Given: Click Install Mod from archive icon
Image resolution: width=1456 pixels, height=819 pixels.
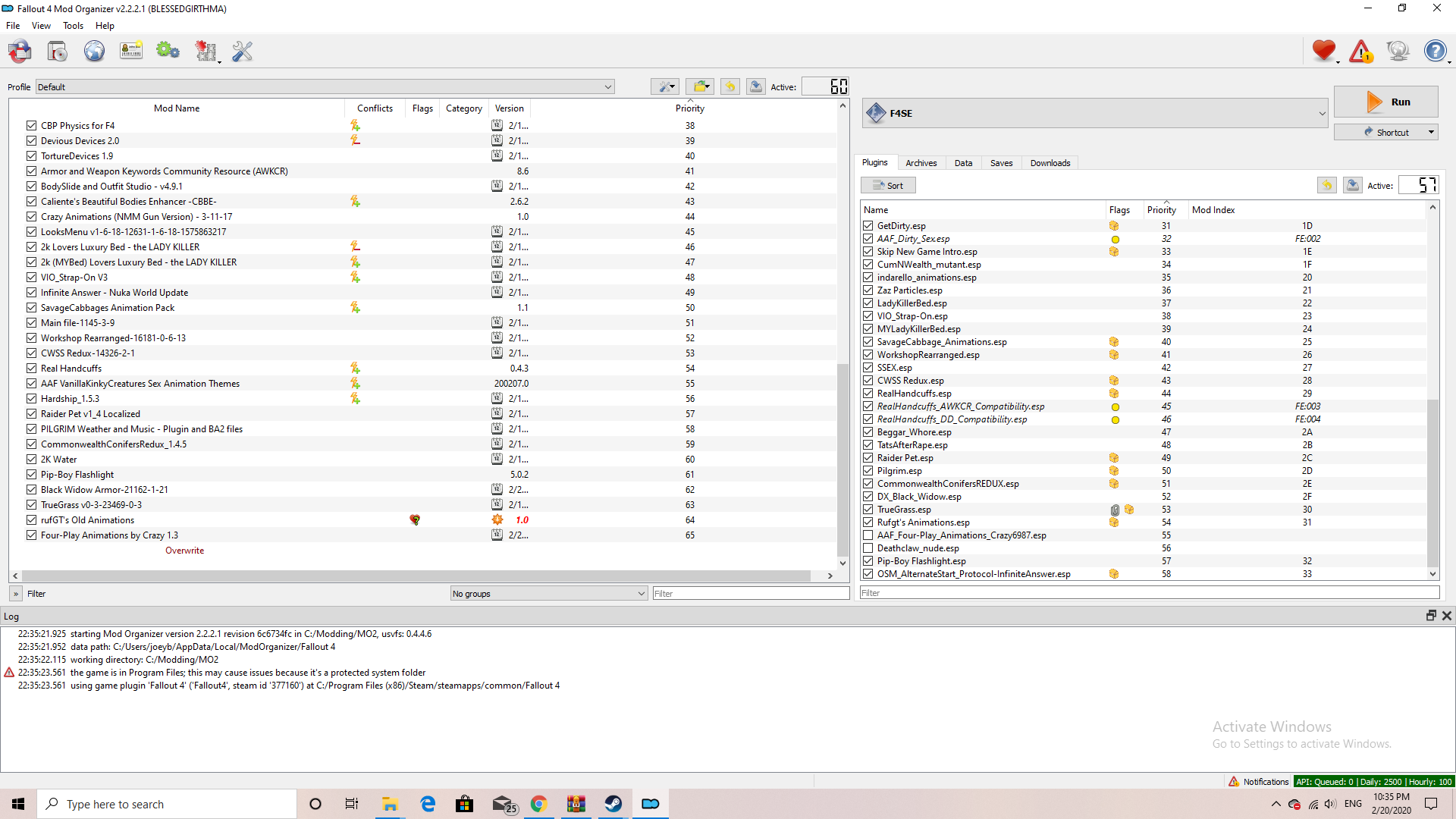Looking at the screenshot, I should pos(58,52).
